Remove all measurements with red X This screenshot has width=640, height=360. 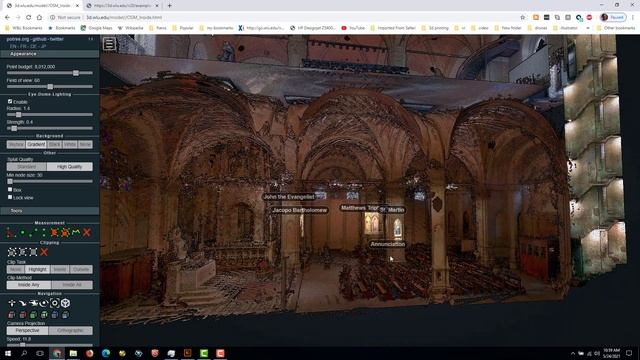pyautogui.click(x=87, y=233)
